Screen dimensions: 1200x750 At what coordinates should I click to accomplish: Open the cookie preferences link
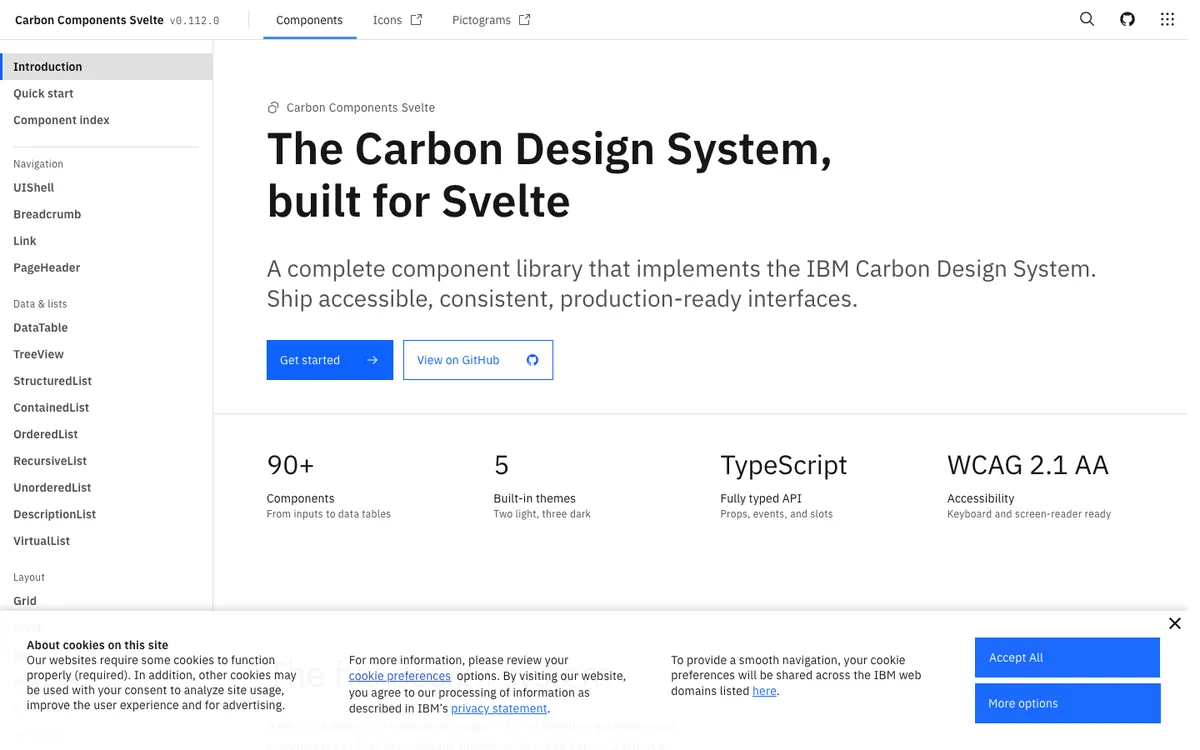click(400, 676)
